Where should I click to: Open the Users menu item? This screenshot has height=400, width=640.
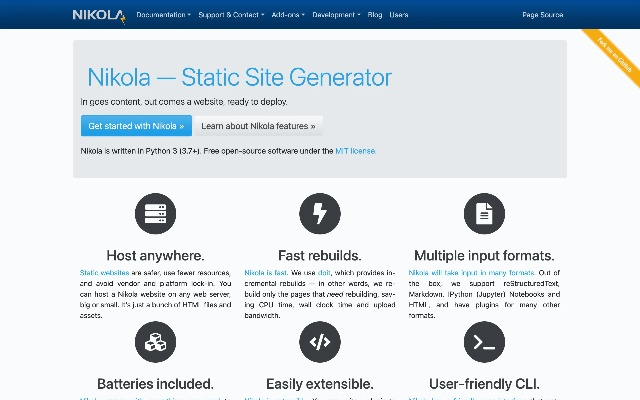398,15
